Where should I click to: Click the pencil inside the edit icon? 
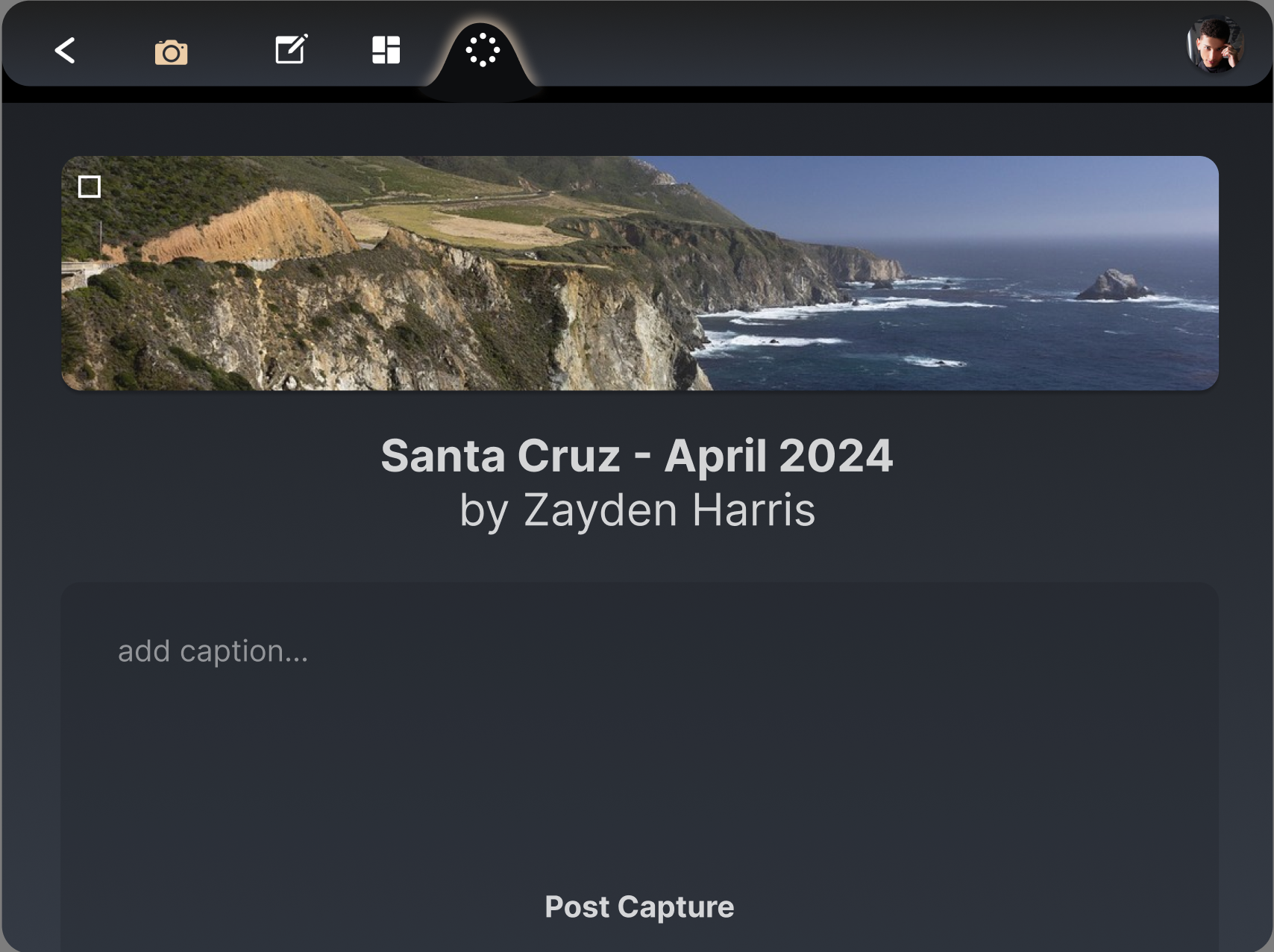point(297,43)
